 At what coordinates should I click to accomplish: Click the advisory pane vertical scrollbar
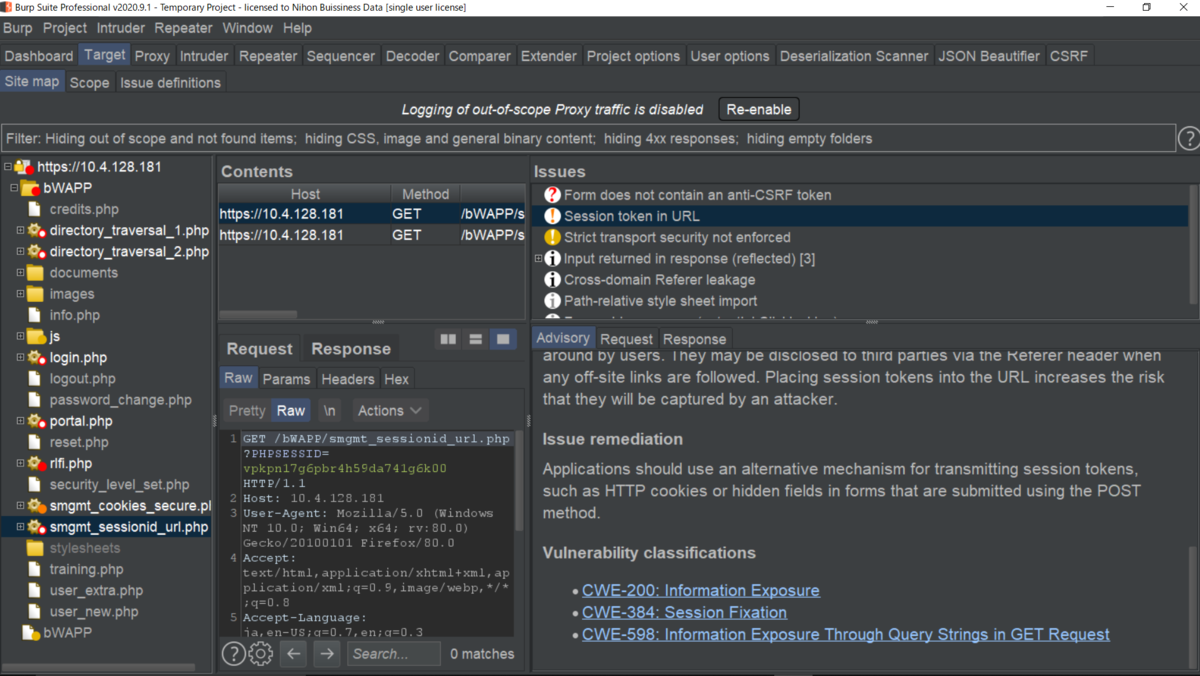(x=1192, y=594)
